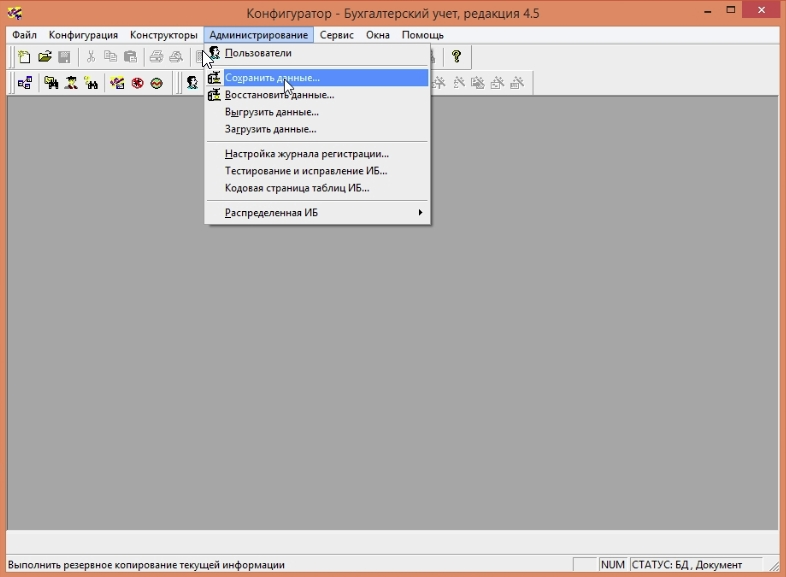Click the red bug debugger icon
This screenshot has width=786, height=577.
137,83
